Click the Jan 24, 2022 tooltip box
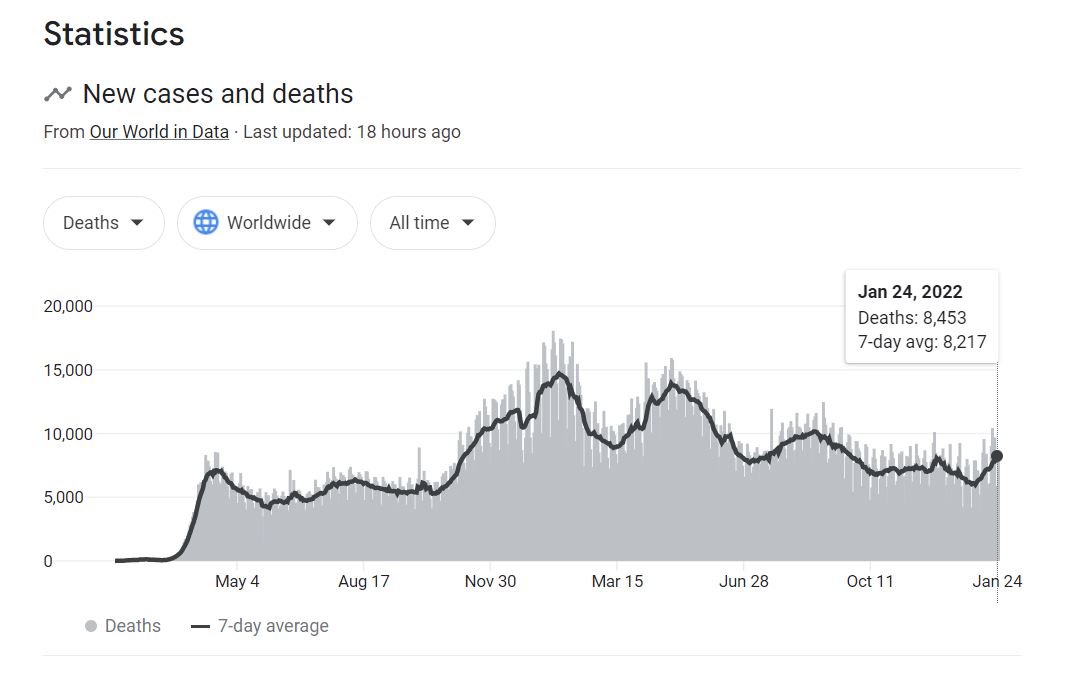Screen dimensions: 1069x673 (x=921, y=317)
